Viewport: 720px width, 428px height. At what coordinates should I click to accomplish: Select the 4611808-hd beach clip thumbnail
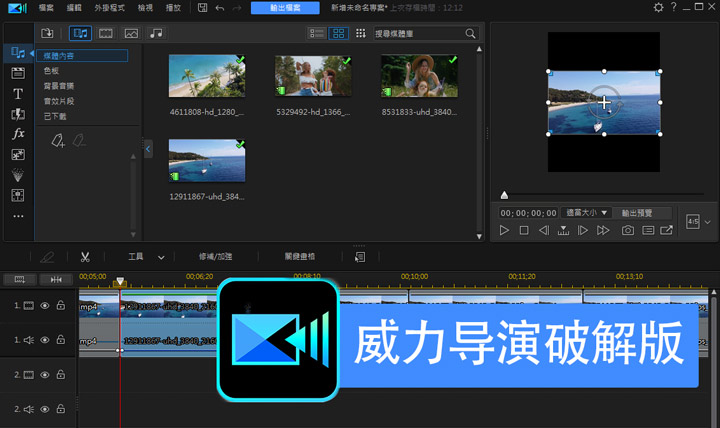tap(207, 76)
